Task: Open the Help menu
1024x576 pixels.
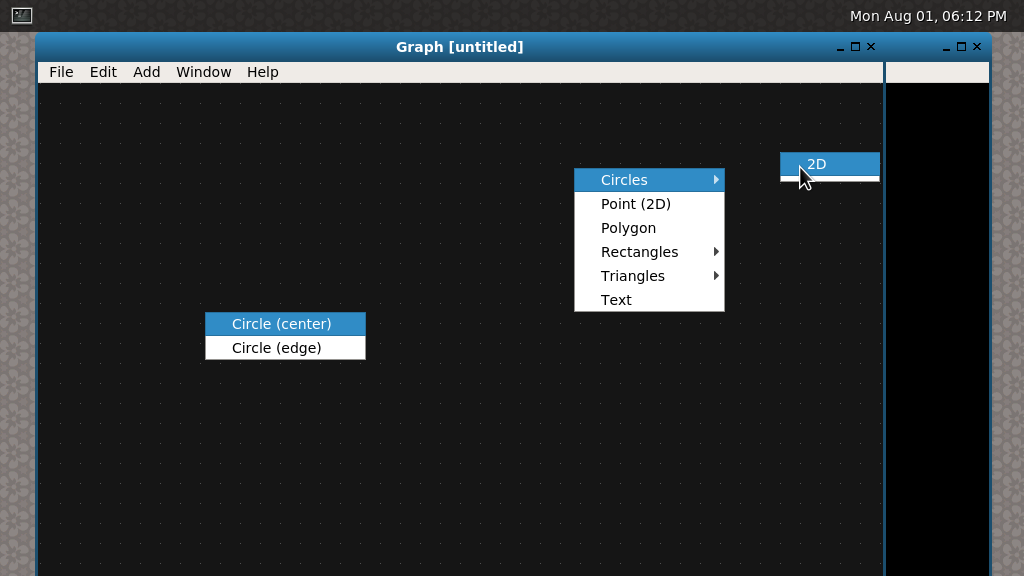Action: (262, 72)
